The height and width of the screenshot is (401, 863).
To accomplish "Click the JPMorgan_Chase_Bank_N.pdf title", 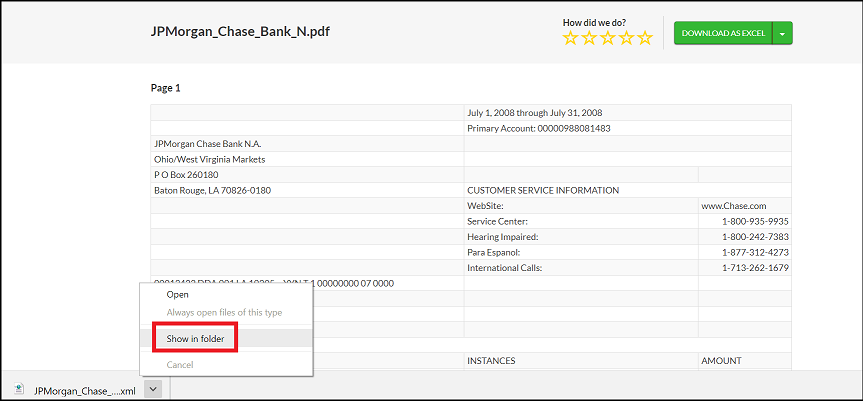I will tap(240, 32).
